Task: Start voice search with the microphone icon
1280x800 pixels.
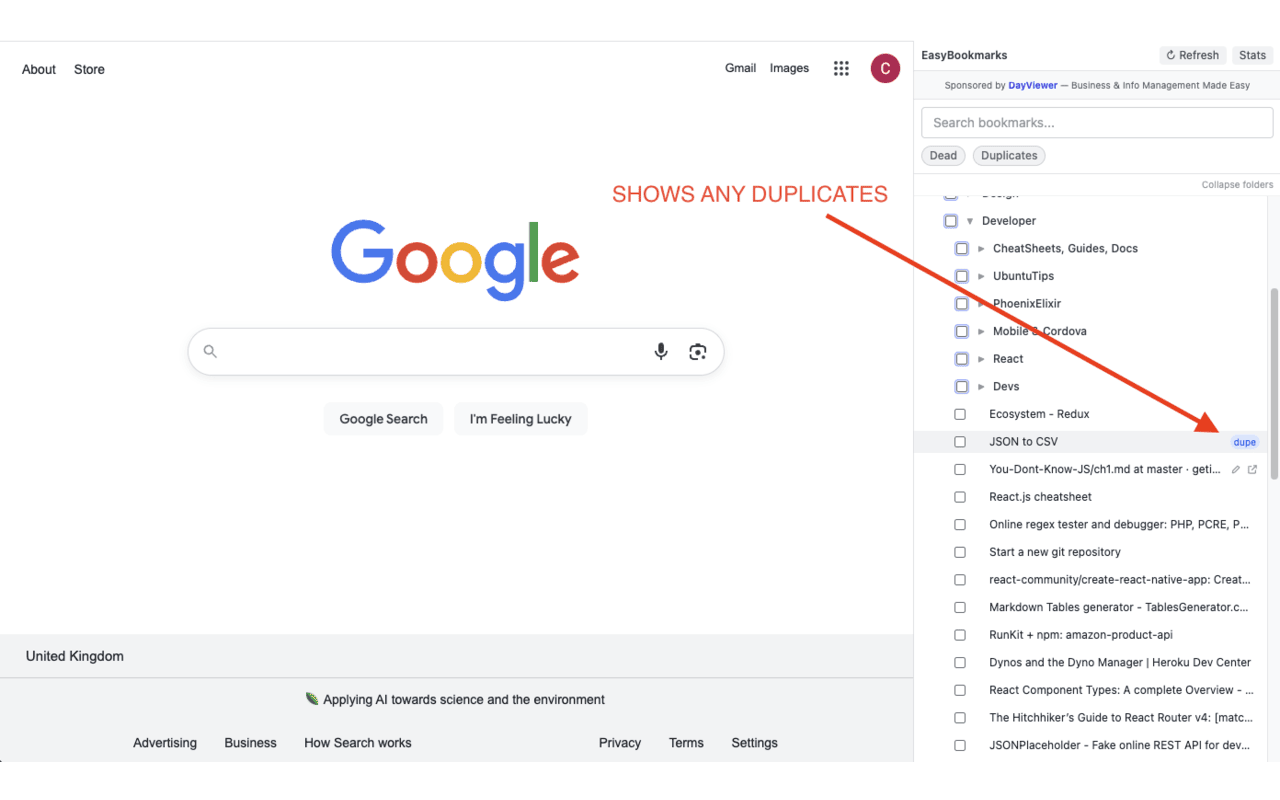Action: click(x=661, y=351)
